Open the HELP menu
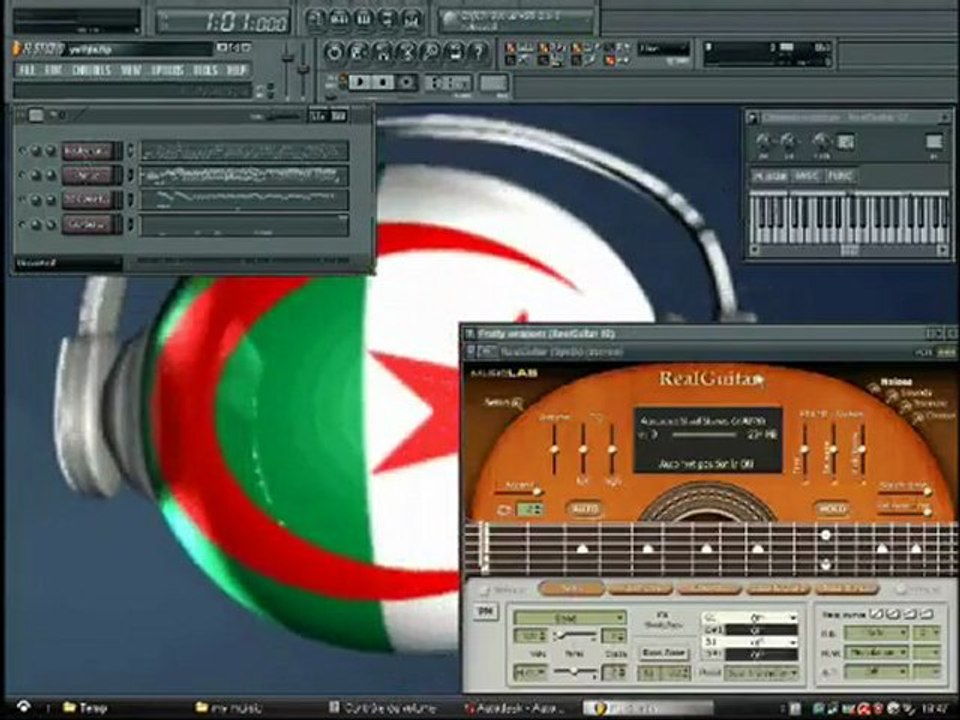960x720 pixels. click(236, 70)
